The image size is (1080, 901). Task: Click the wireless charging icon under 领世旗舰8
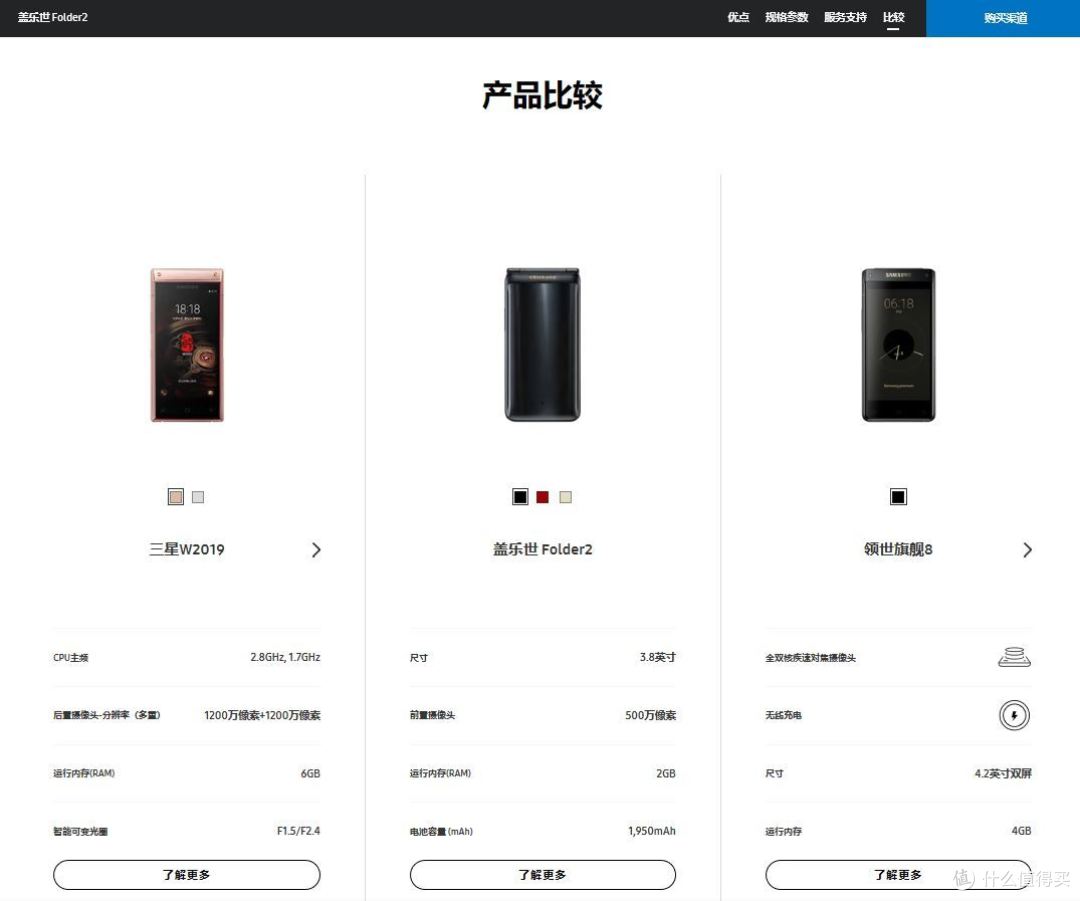pyautogui.click(x=1014, y=715)
